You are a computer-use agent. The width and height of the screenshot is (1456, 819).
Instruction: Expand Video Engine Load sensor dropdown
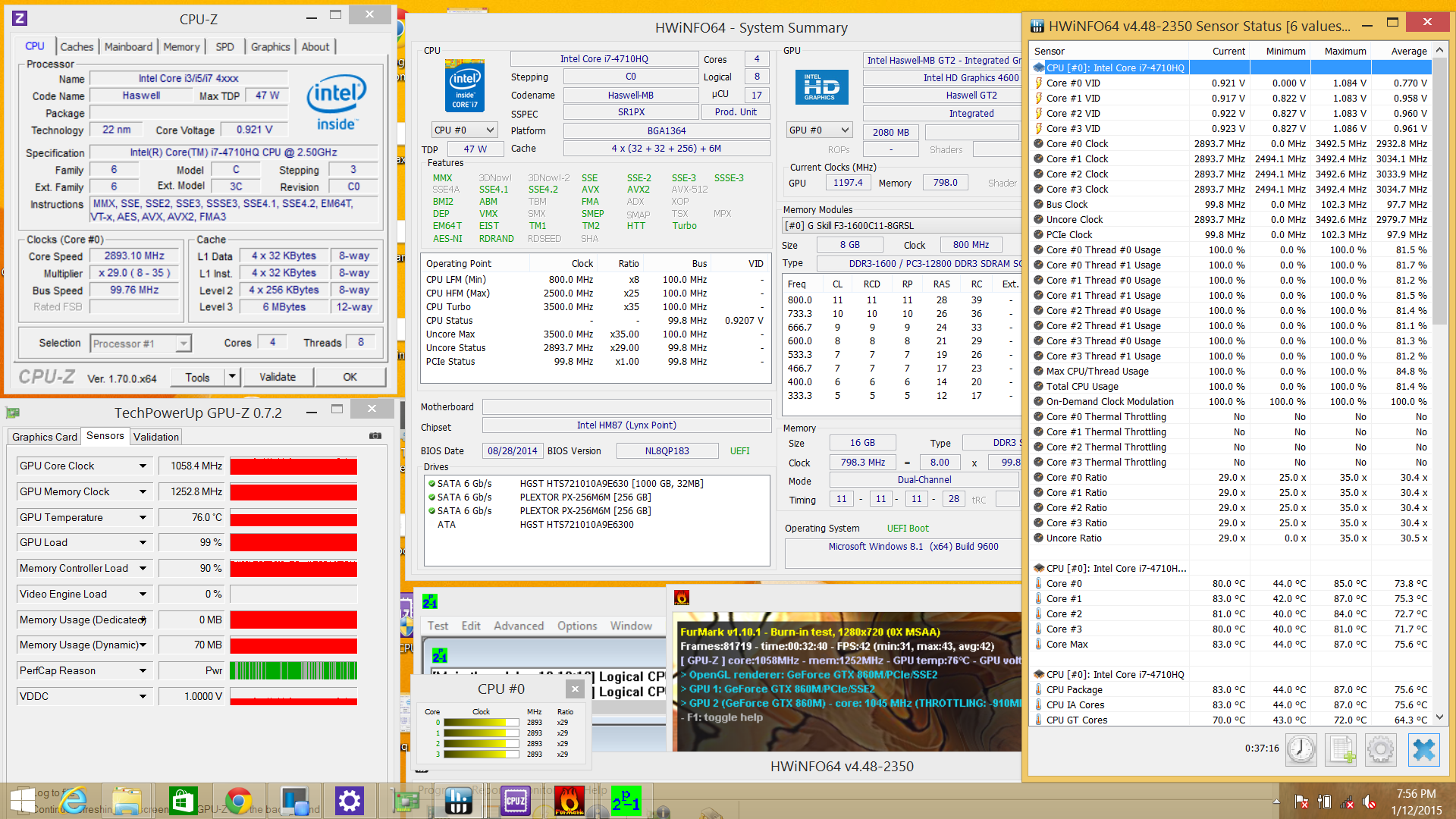click(x=143, y=595)
